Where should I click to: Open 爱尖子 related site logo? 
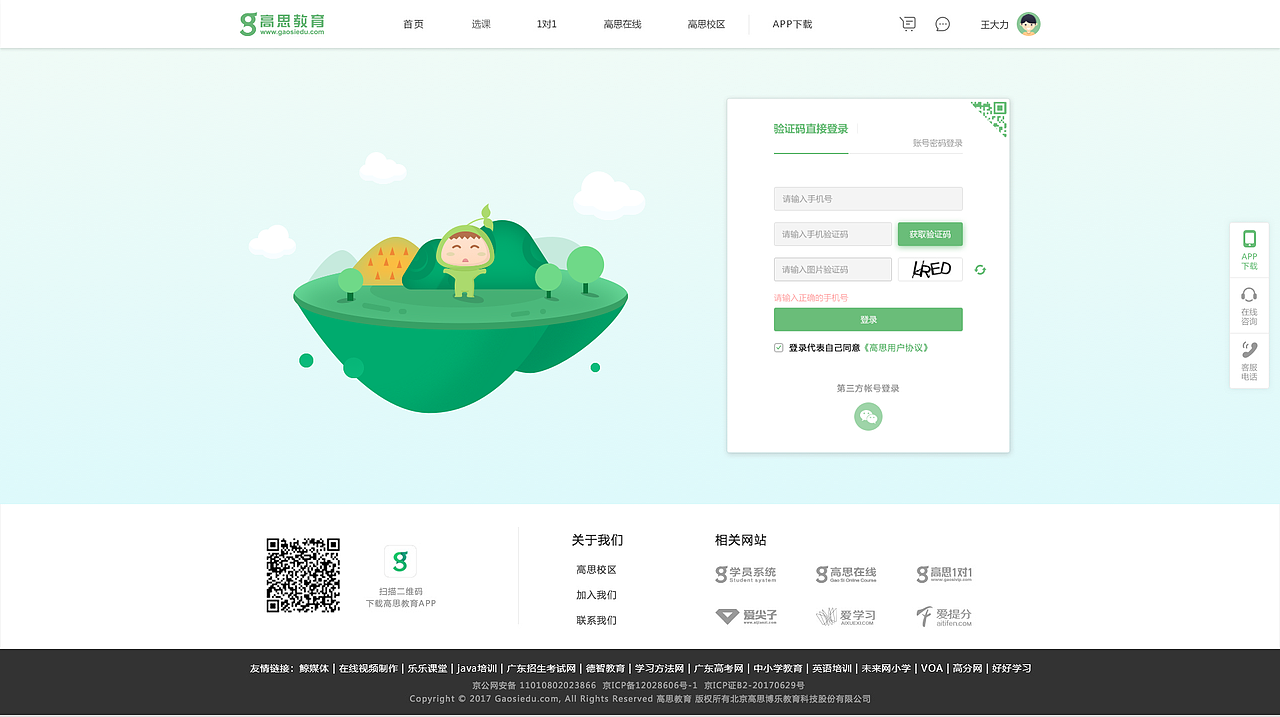pos(746,616)
